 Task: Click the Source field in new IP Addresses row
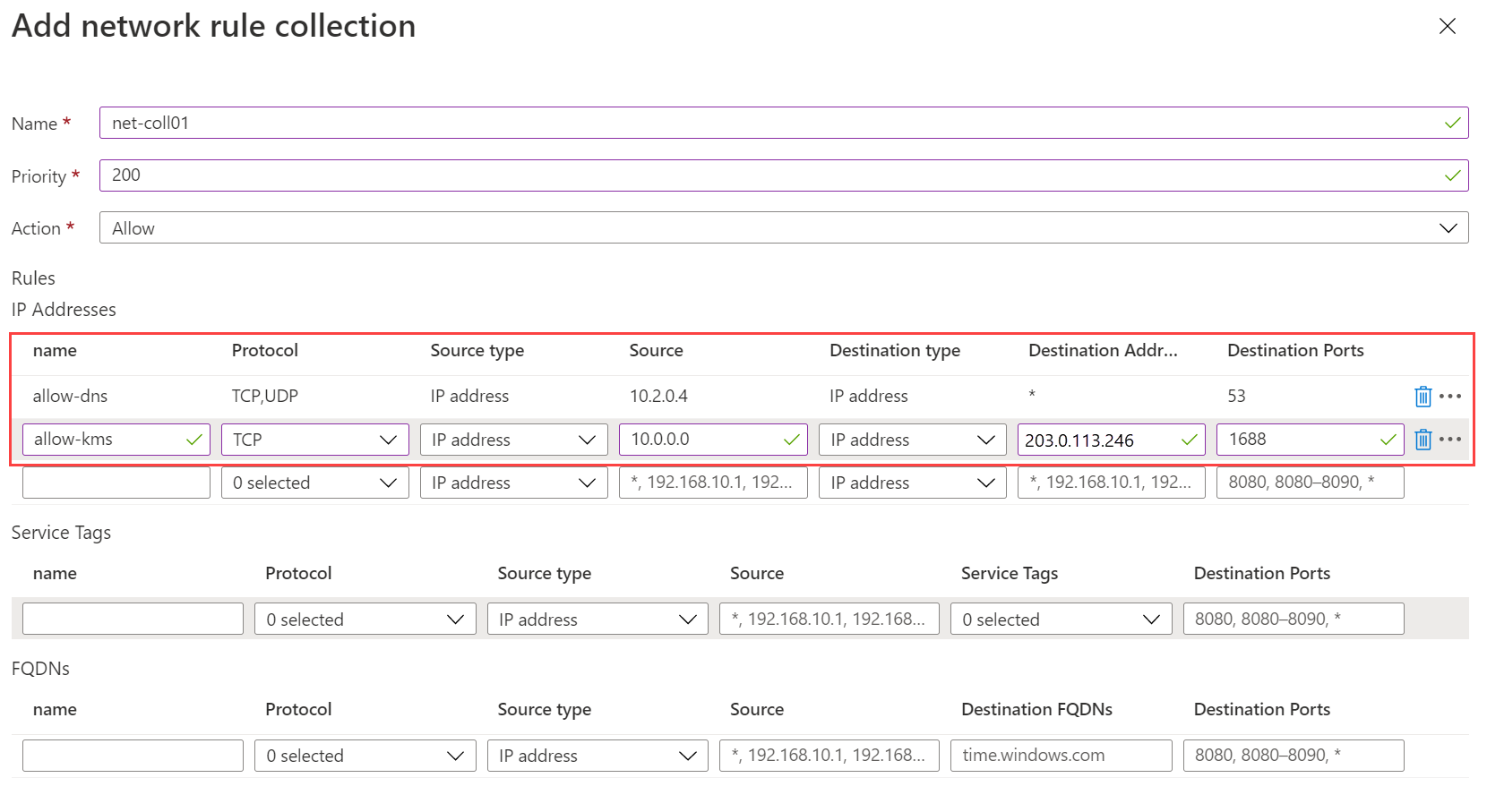pos(713,483)
